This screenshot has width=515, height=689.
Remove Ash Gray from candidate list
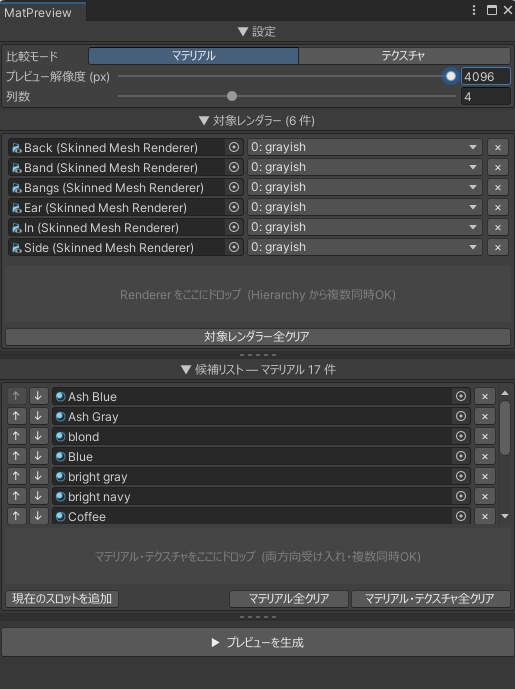click(x=485, y=416)
